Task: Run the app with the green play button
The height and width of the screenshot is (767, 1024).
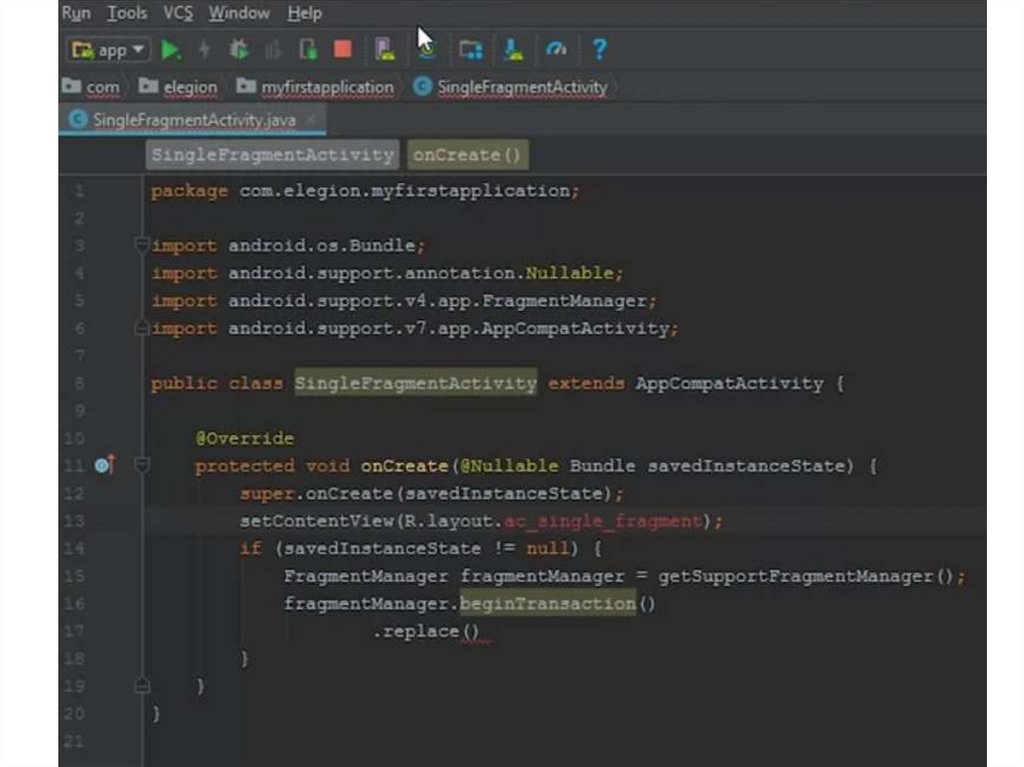Action: point(171,49)
